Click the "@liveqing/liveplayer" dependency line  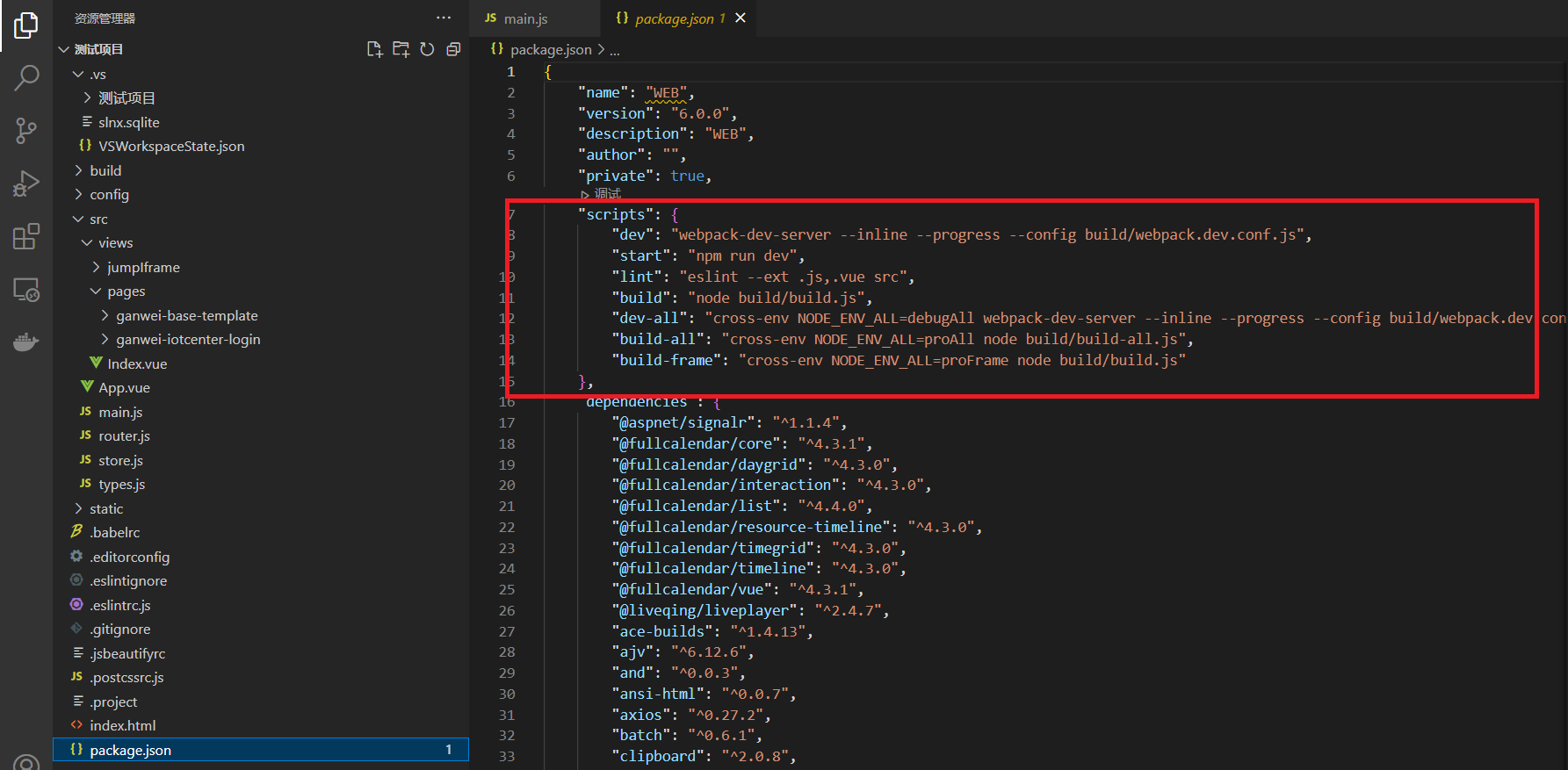click(750, 610)
